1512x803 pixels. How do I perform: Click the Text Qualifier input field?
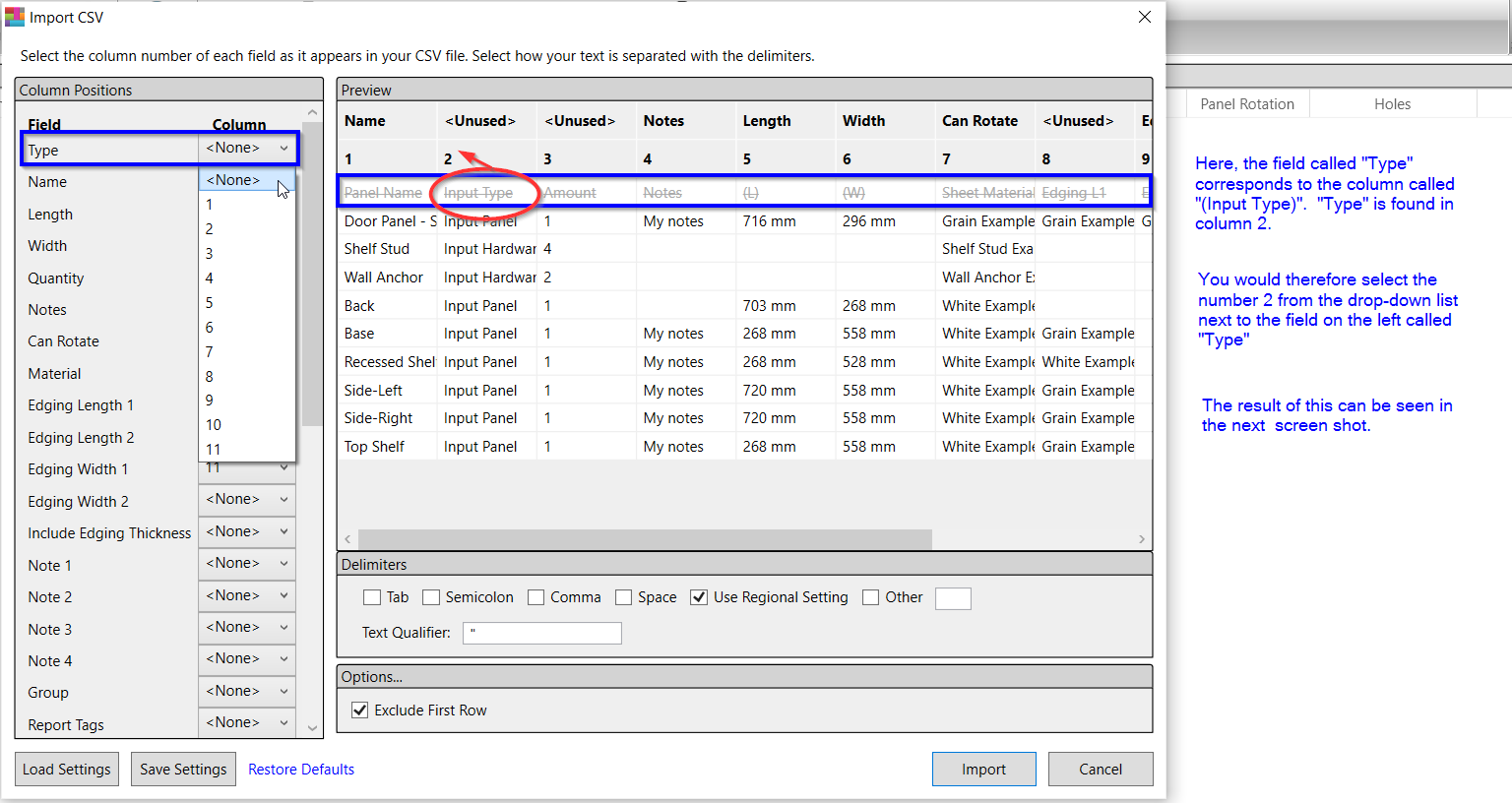(542, 633)
